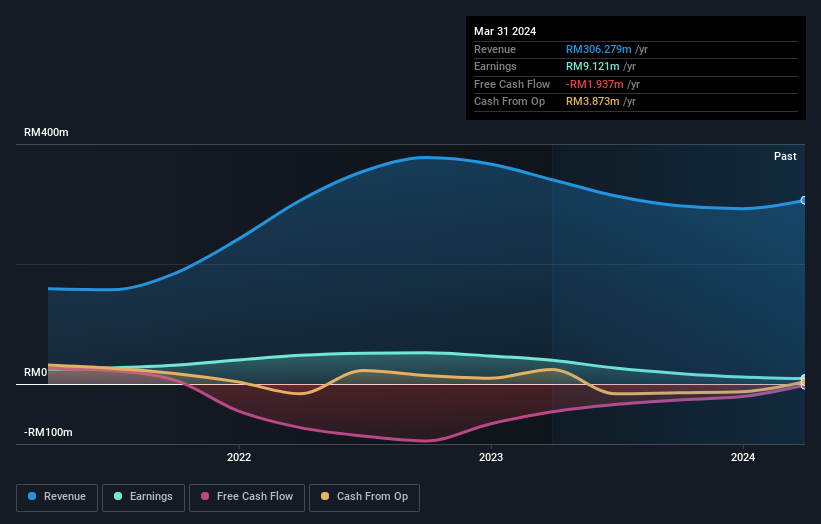Viewport: 821px width, 524px height.
Task: Click the Past label on chart
Action: [785, 156]
